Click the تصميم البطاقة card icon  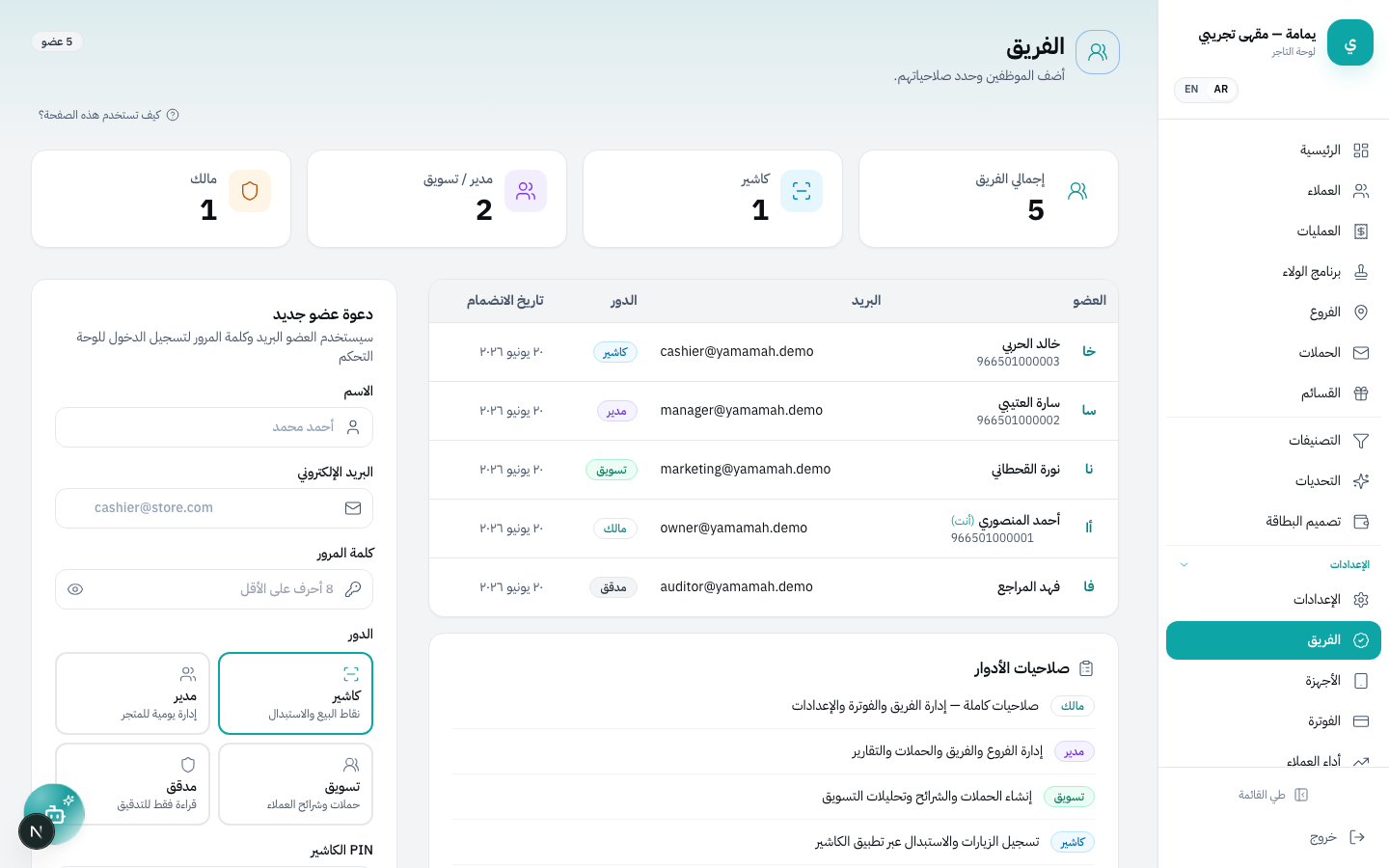pos(1361,522)
